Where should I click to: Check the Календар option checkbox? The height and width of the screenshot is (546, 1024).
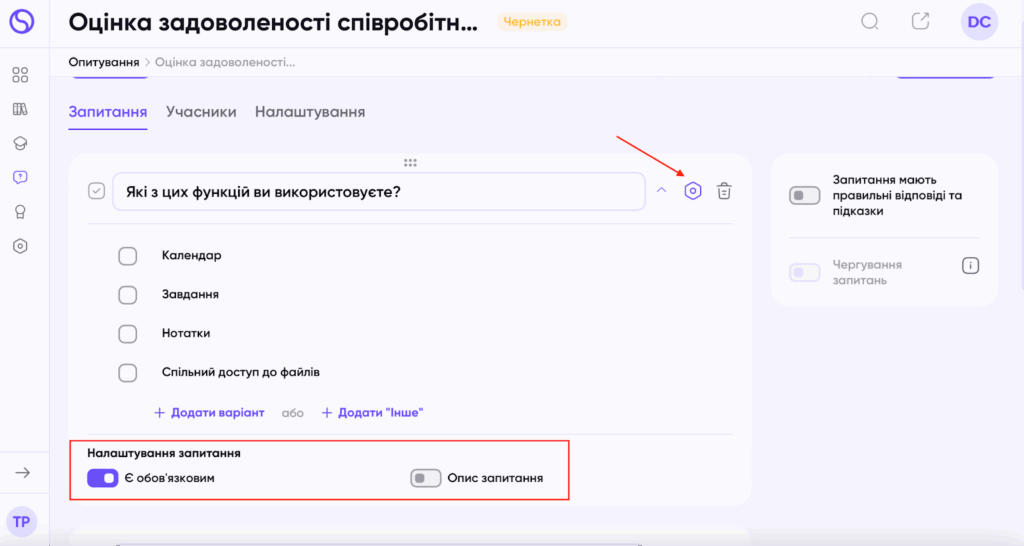point(128,256)
